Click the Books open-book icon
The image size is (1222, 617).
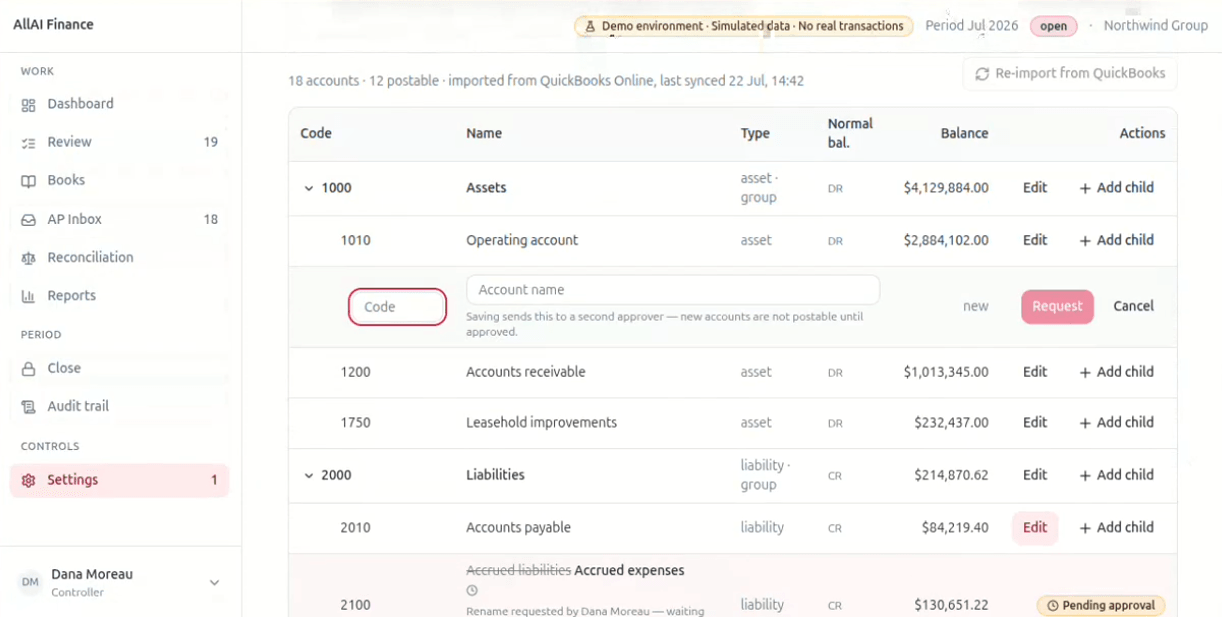point(28,181)
